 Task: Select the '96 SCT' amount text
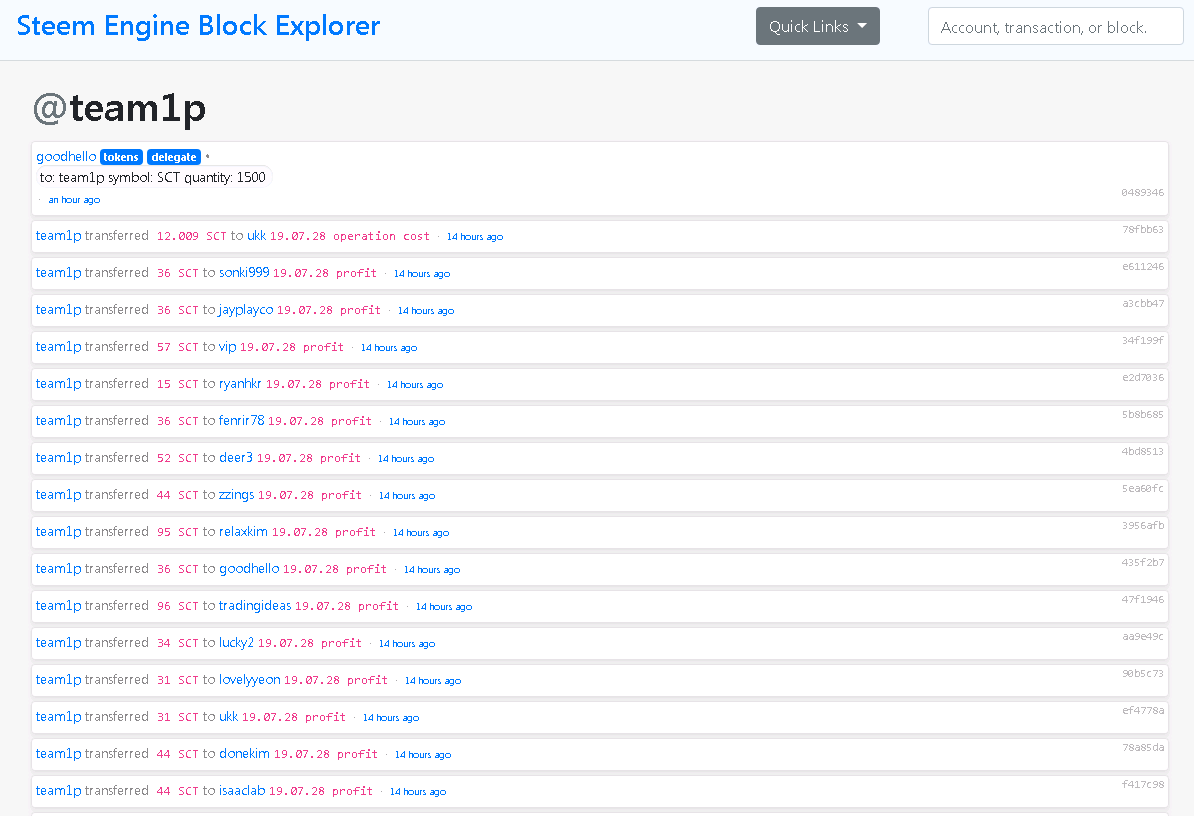[x=177, y=606]
